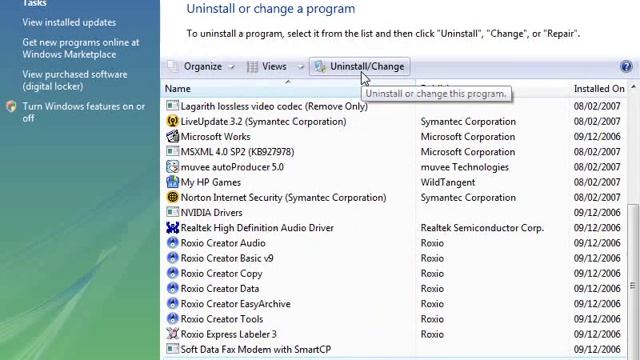Click the Roxio Creator Audio icon
Image resolution: width=640 pixels, height=360 pixels.
tap(172, 243)
